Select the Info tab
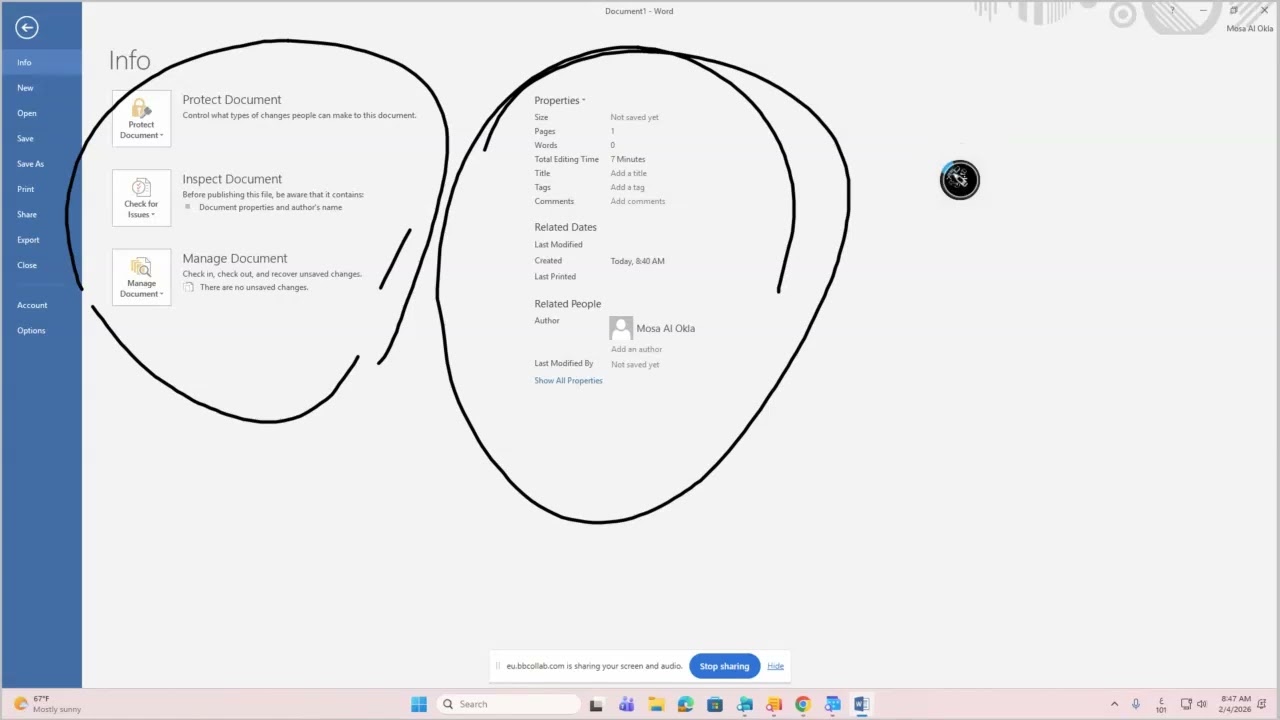Viewport: 1280px width, 720px height. point(41,62)
